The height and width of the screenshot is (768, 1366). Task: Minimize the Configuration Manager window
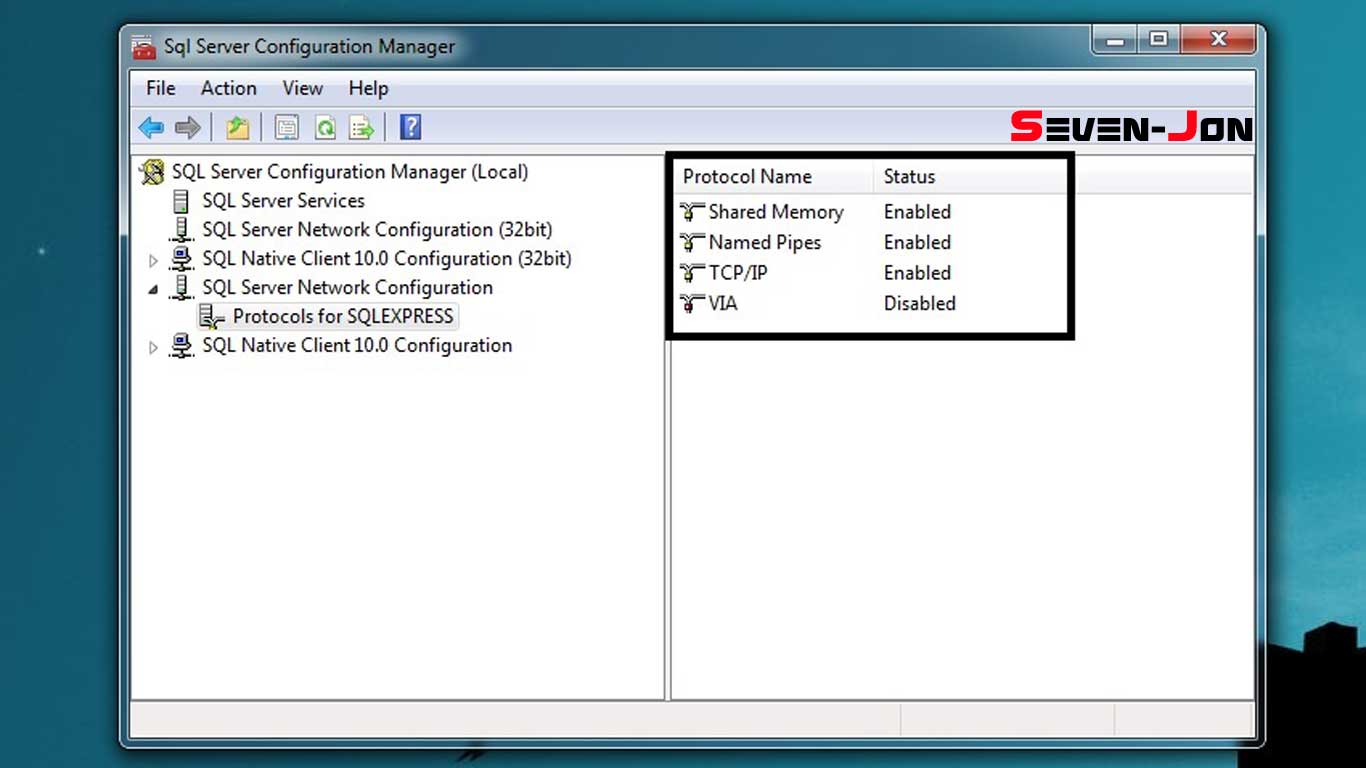[x=1116, y=40]
